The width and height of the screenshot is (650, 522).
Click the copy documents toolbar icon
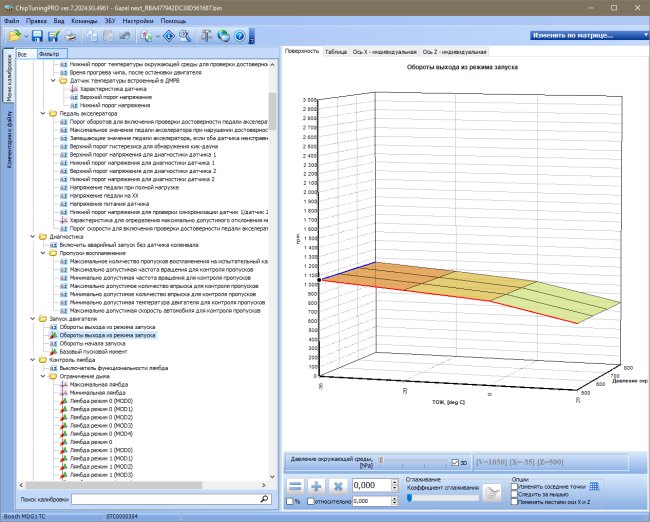pos(92,36)
